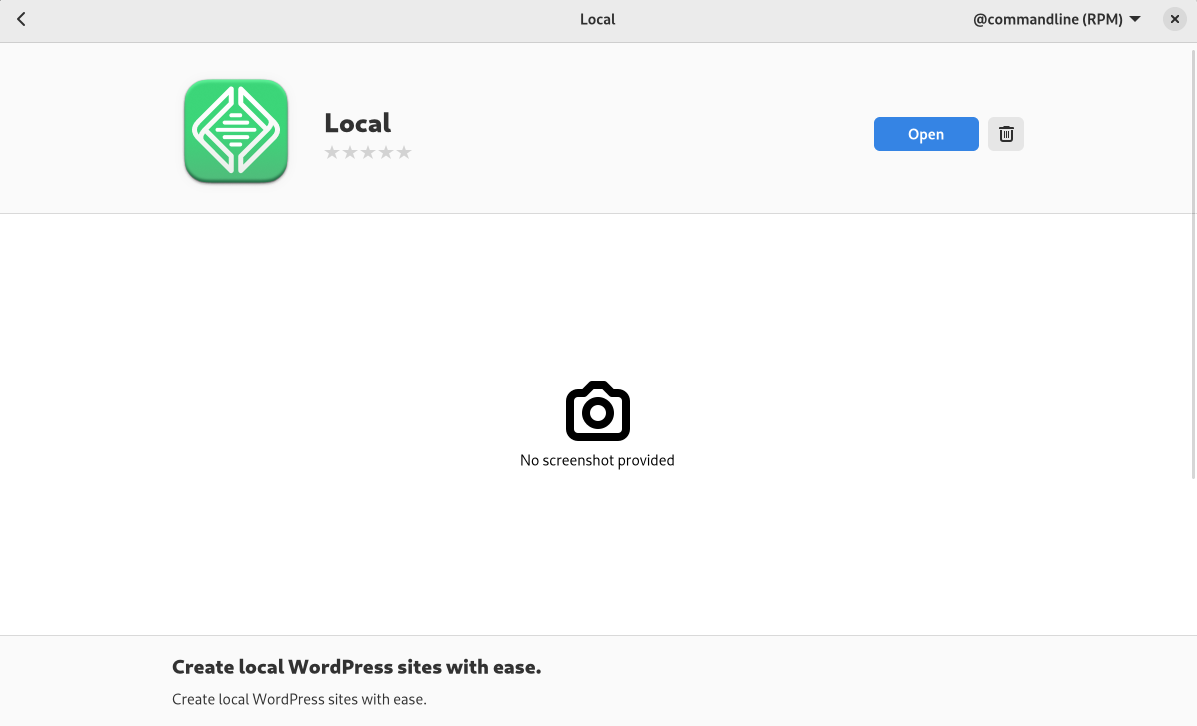Click the vertical scrollbar on the right
This screenshot has width=1197, height=726.
[x=1193, y=260]
